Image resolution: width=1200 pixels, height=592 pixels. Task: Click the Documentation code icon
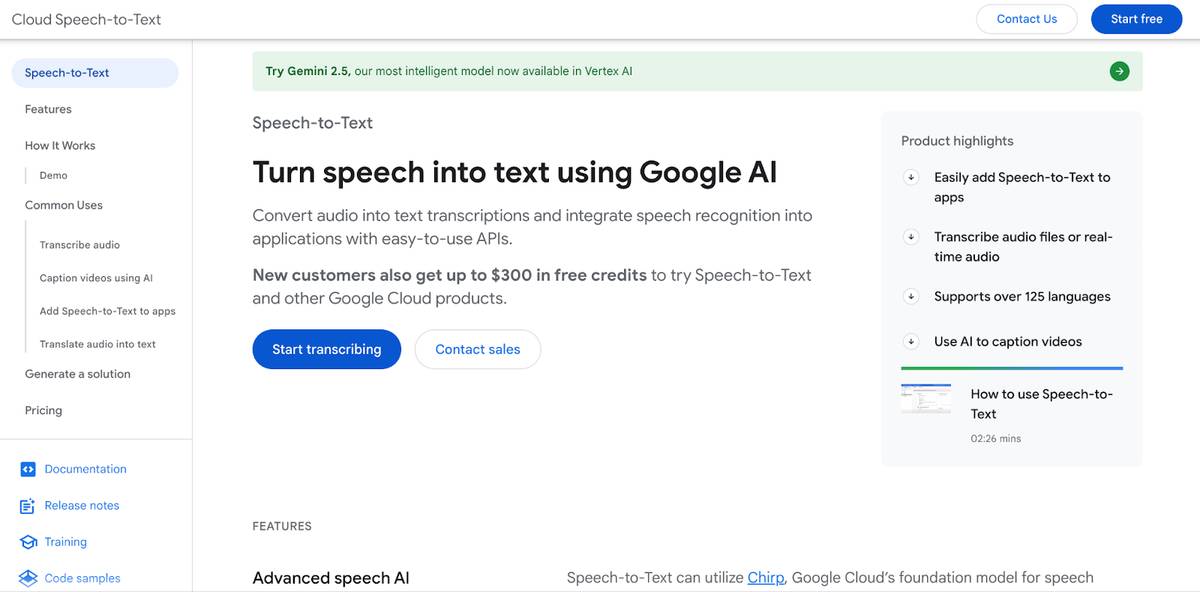(x=28, y=469)
